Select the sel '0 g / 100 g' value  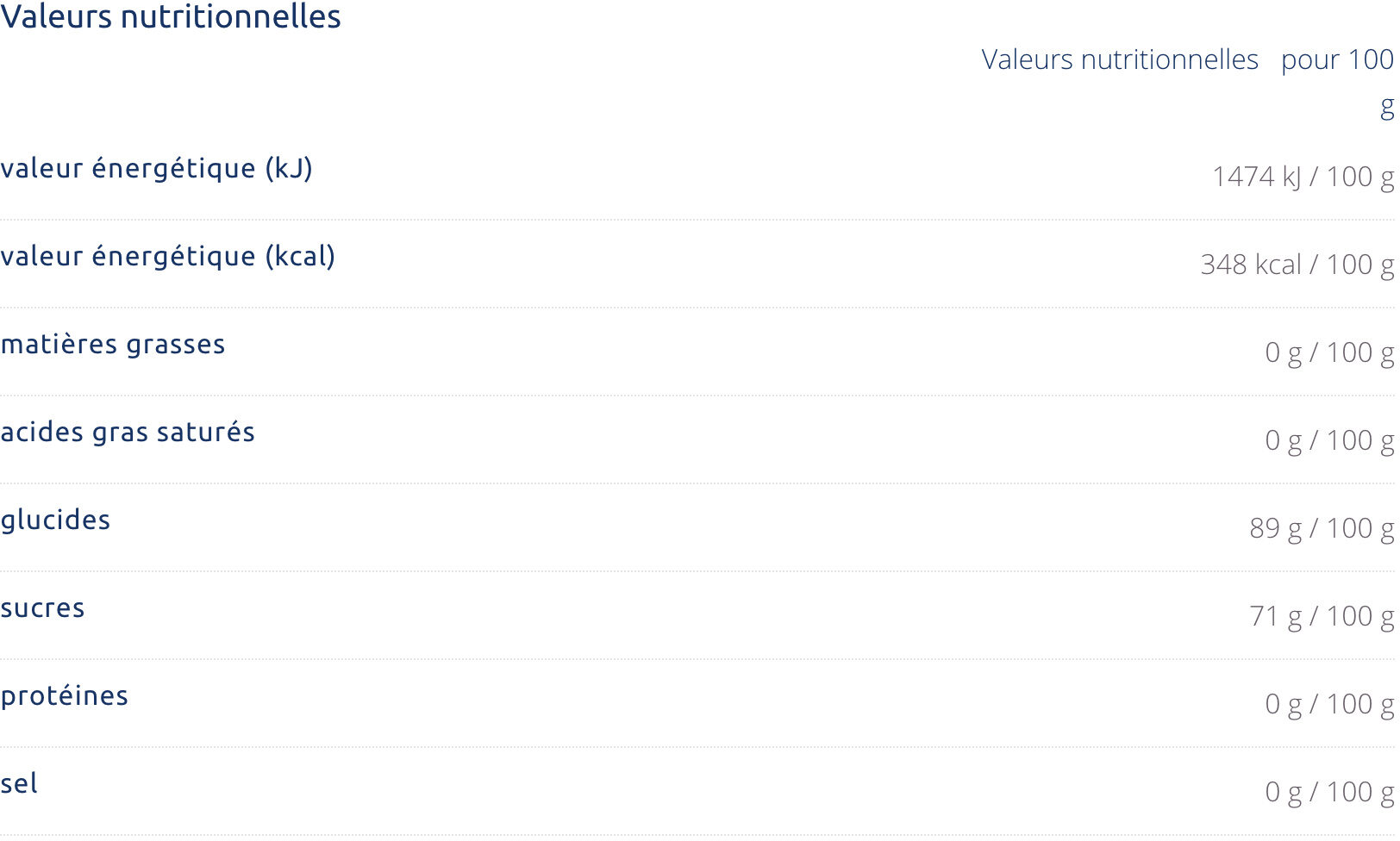tap(1329, 792)
